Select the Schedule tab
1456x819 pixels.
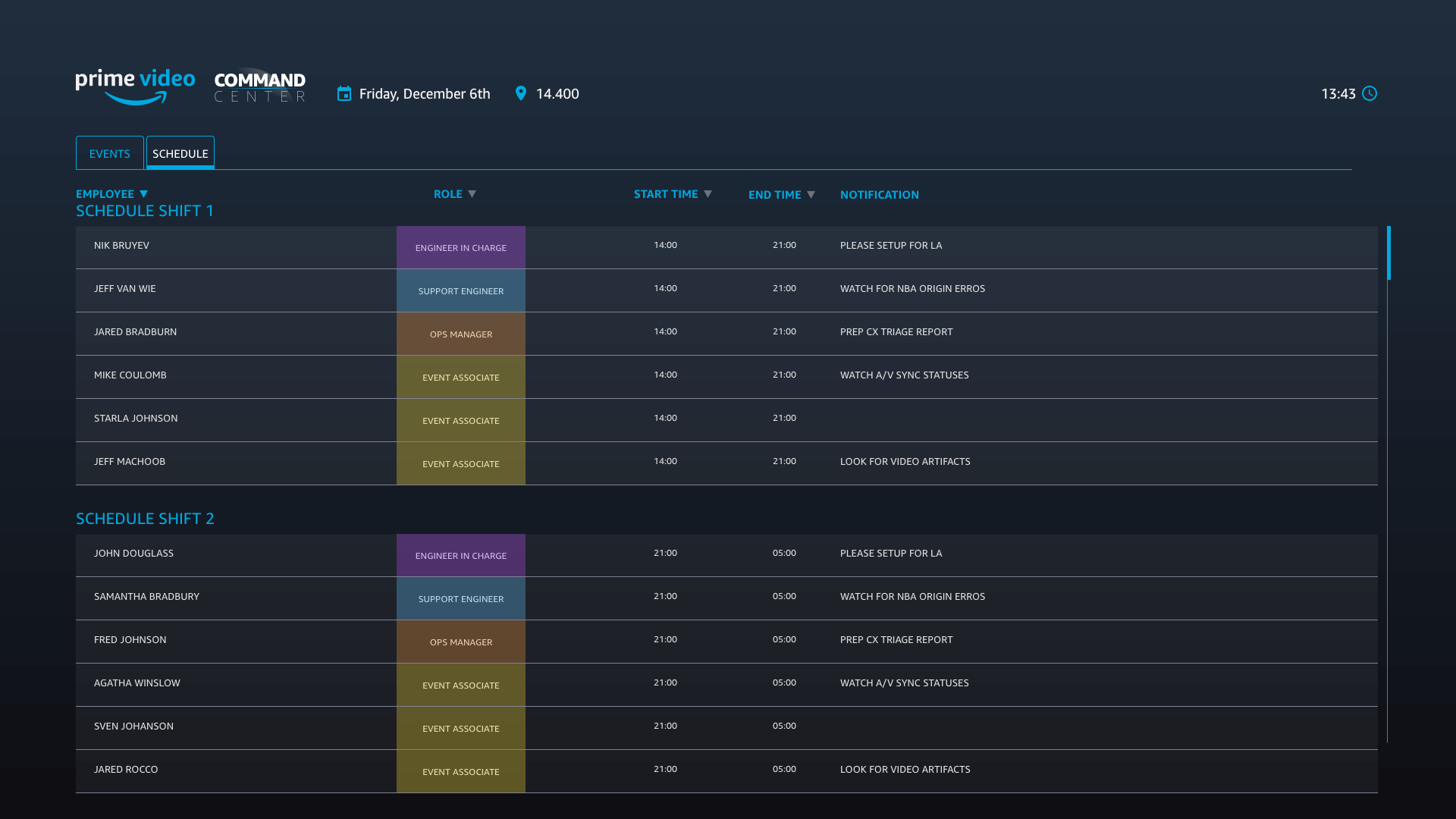(x=180, y=153)
